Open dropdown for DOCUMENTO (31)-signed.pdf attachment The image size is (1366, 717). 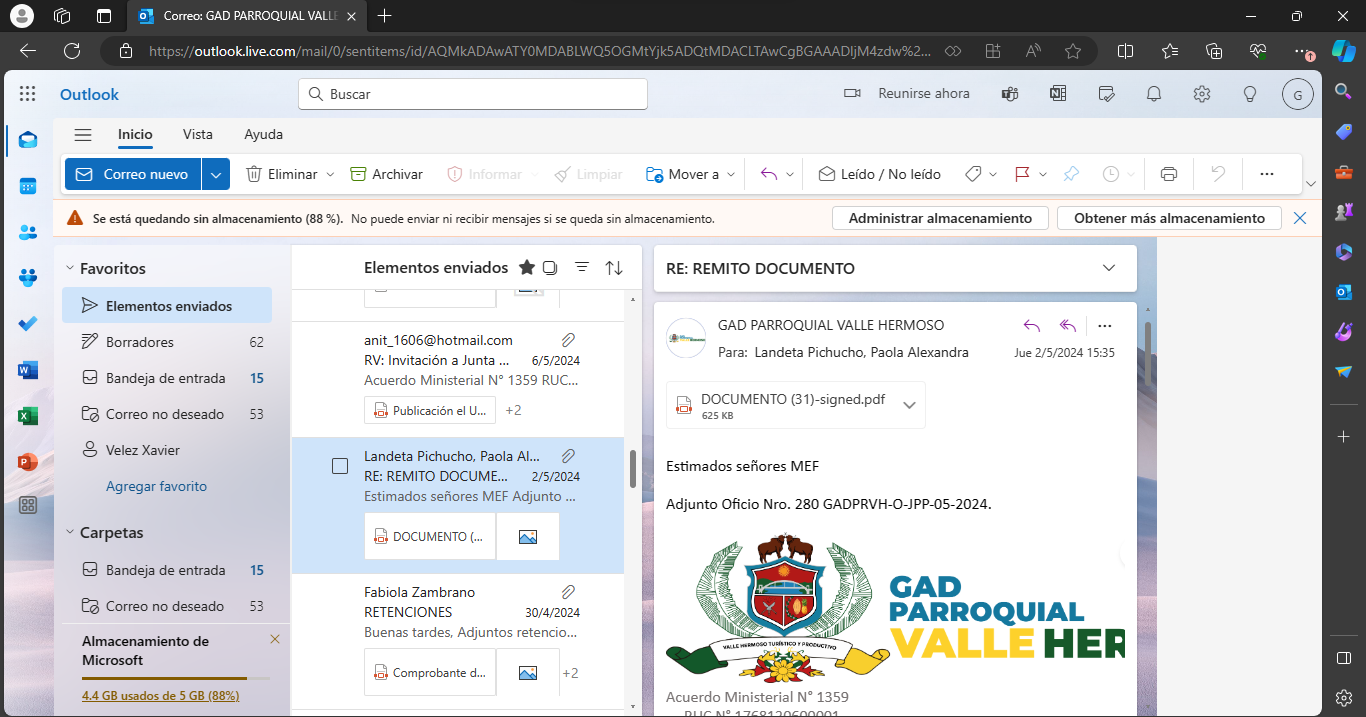tap(909, 405)
